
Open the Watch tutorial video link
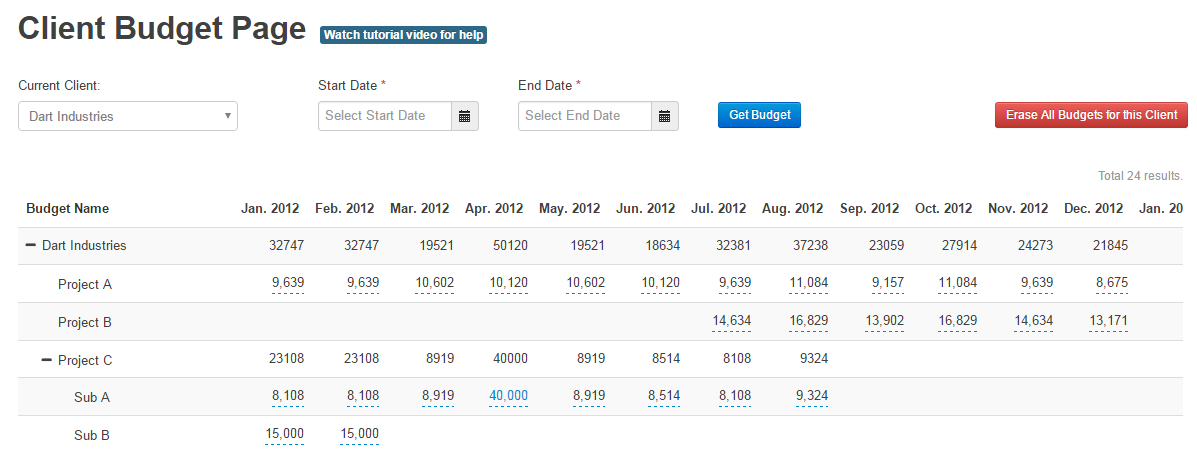pos(403,34)
